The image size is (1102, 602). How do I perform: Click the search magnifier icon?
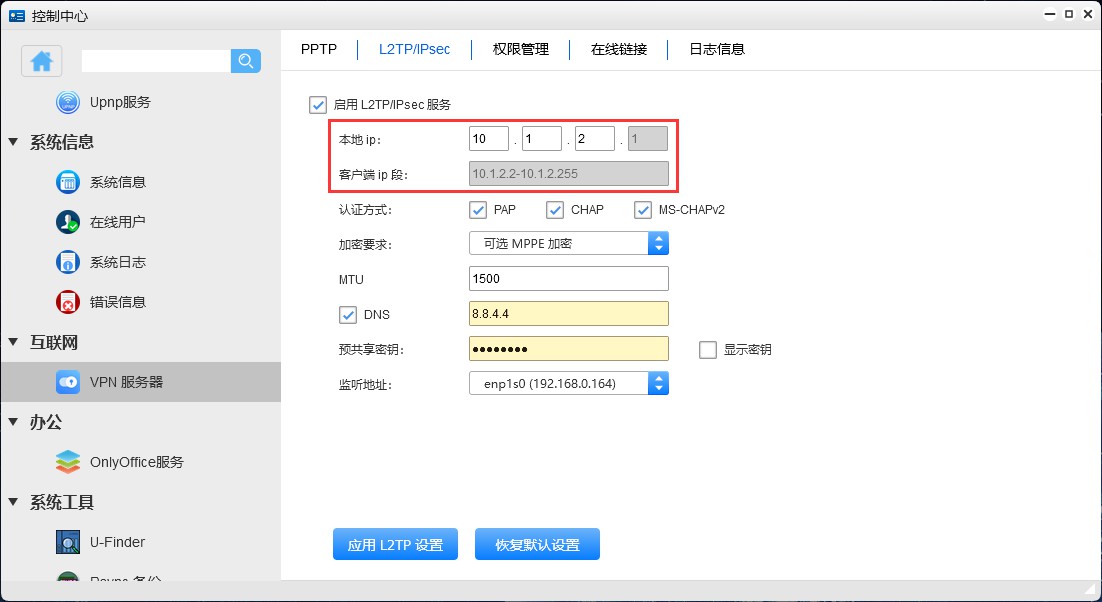(245, 61)
